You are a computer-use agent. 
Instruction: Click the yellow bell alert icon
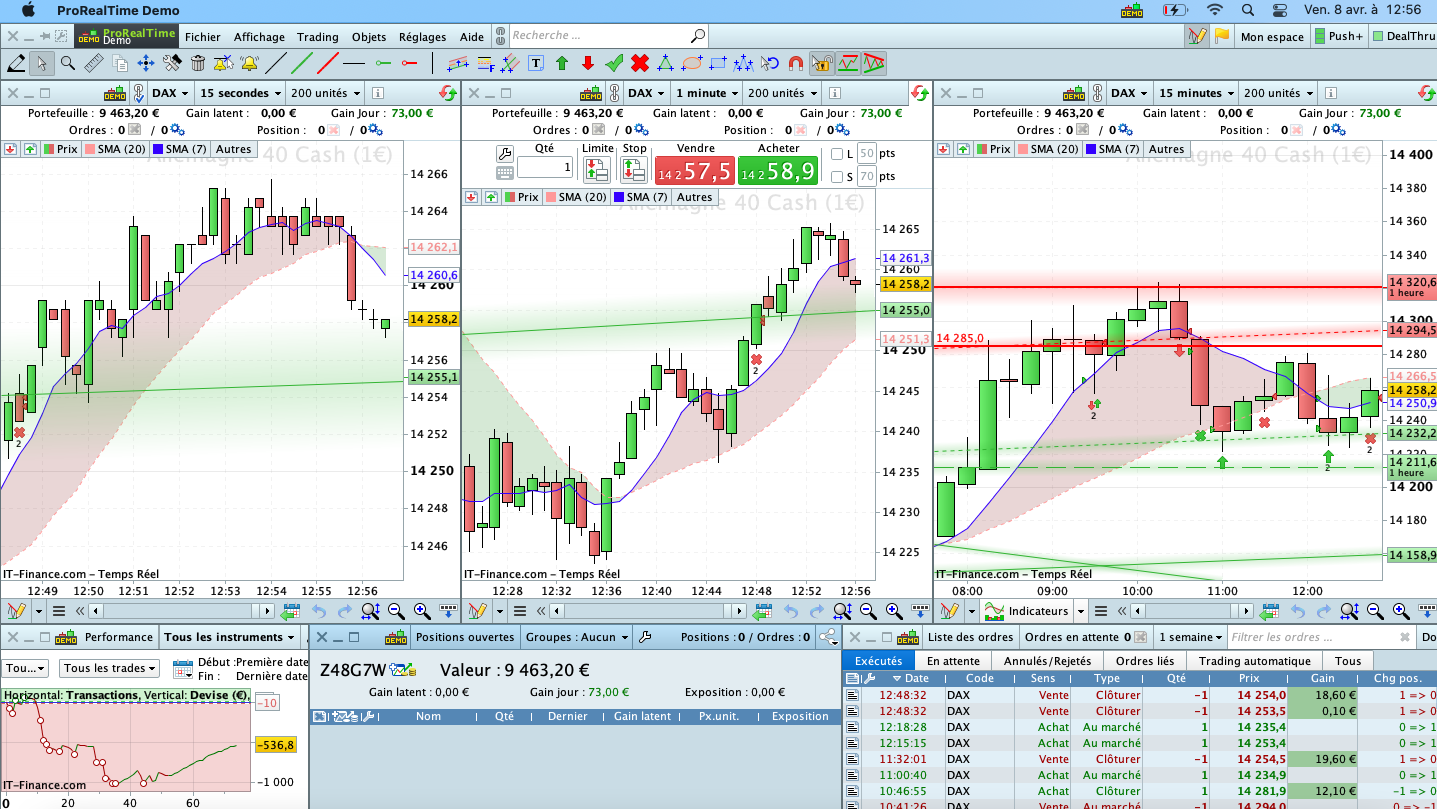(x=249, y=63)
